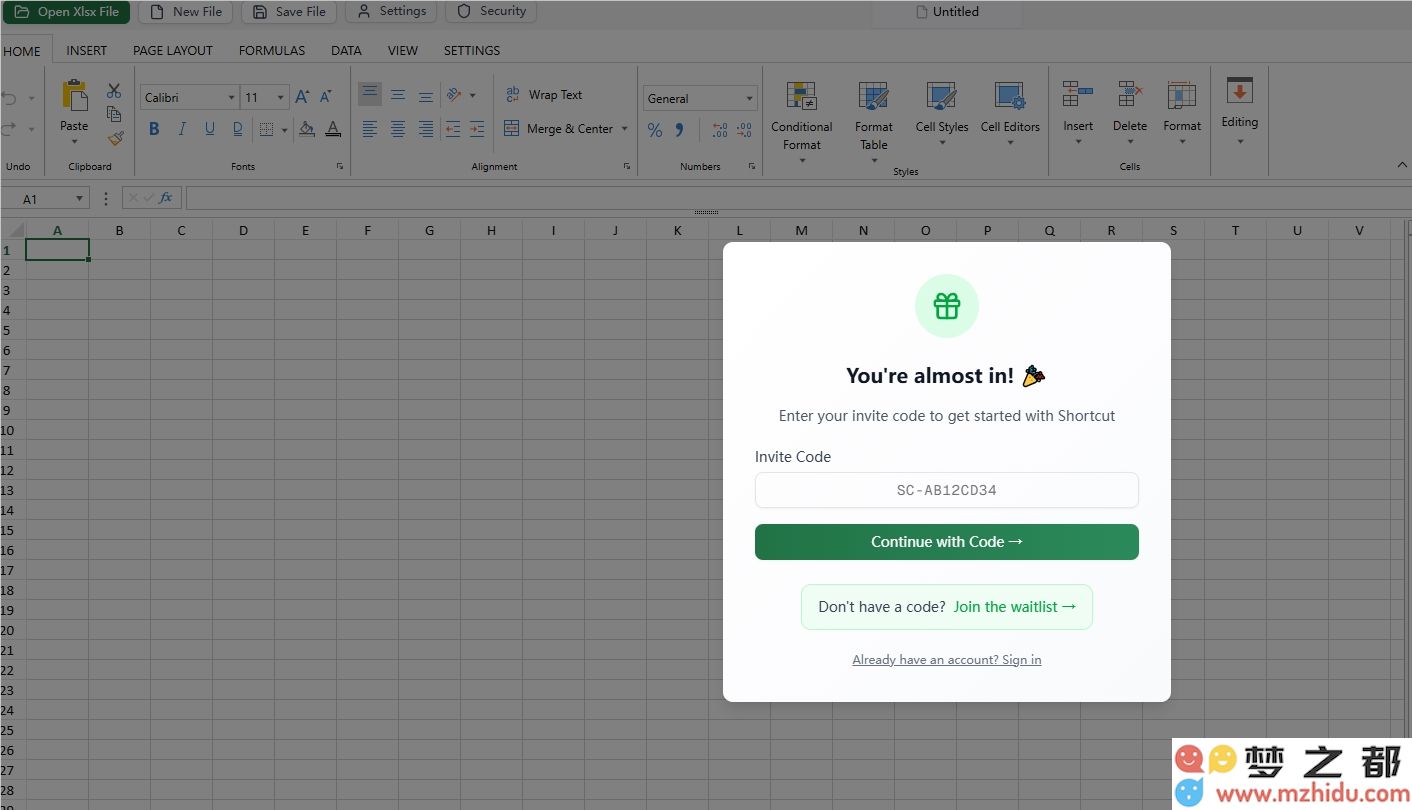Click Join the waitlist link
Viewport: 1412px width, 810px height.
[1015, 607]
